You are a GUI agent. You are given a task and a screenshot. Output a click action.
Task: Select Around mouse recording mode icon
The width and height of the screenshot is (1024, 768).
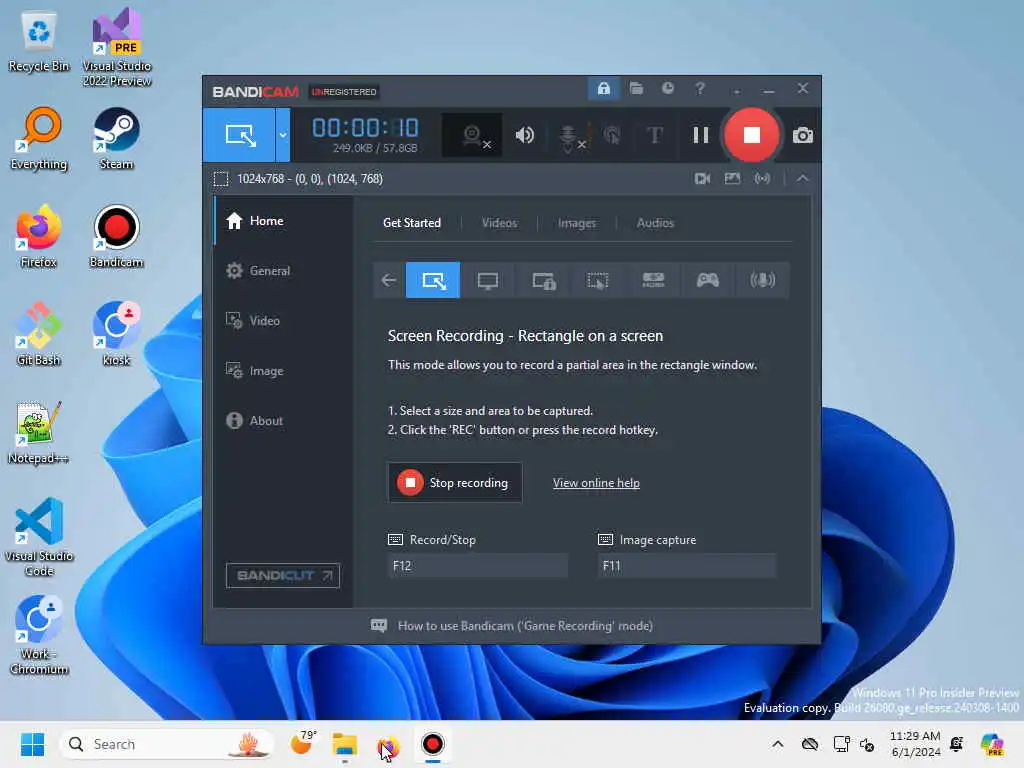point(598,280)
